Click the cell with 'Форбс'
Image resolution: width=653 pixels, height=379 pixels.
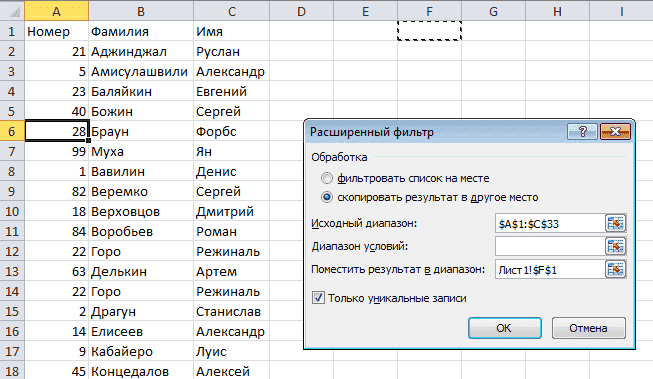pos(232,131)
